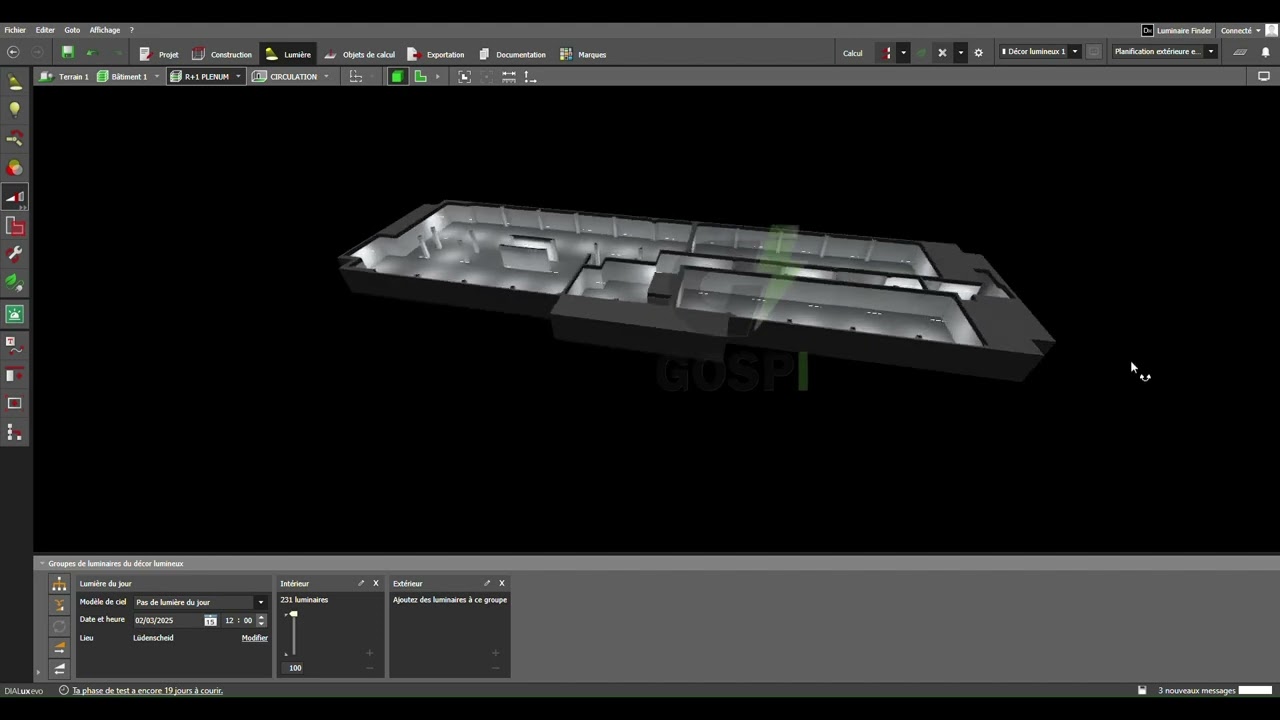
Task: Open the Connecté account dropdown
Action: 1240,30
